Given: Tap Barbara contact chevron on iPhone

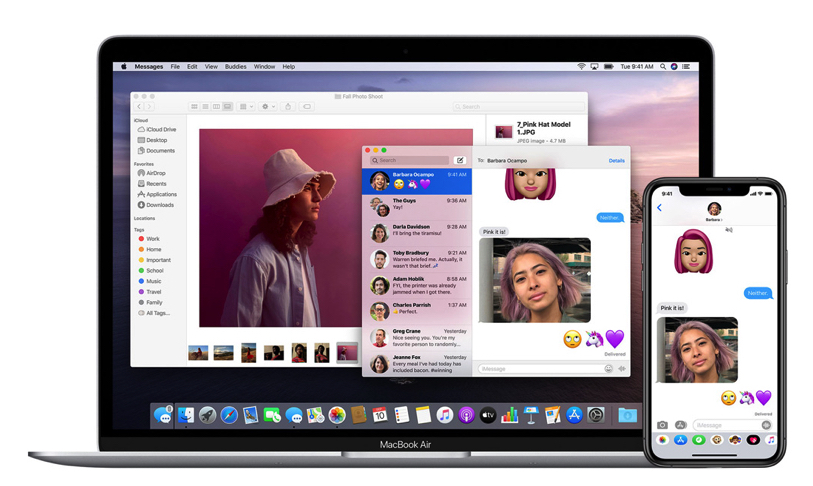Looking at the screenshot, I should [x=722, y=219].
